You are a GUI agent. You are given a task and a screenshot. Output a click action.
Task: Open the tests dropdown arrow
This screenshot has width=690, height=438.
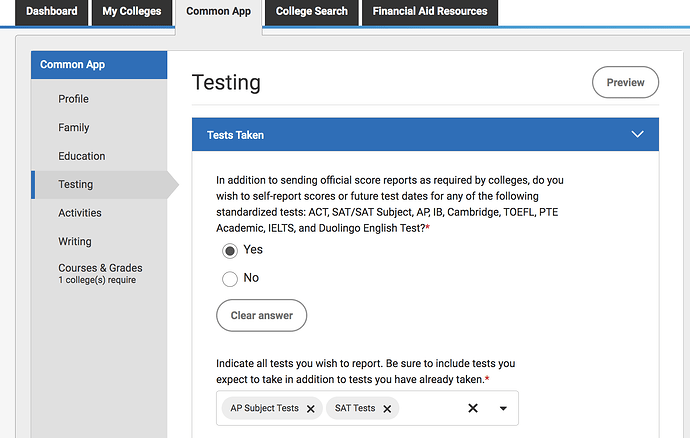pos(503,408)
